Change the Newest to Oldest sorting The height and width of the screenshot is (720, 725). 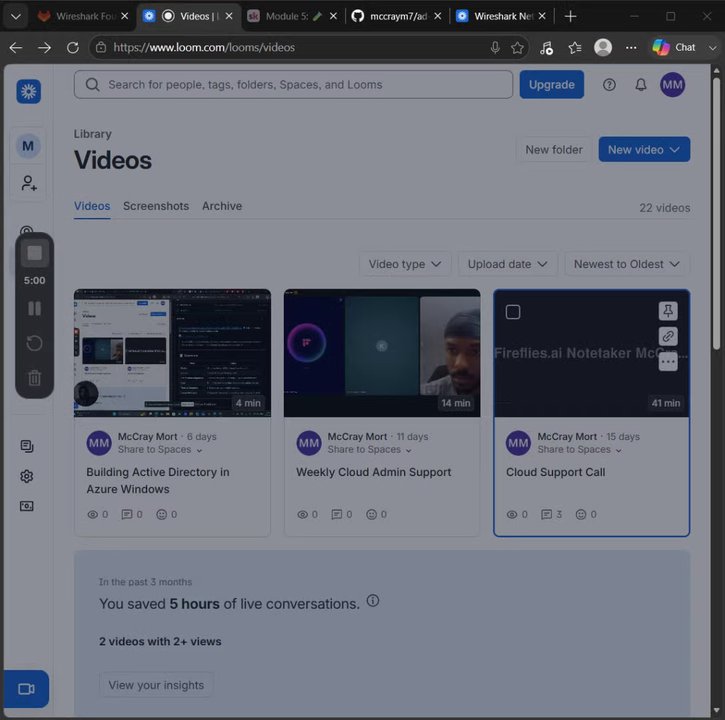(x=627, y=264)
